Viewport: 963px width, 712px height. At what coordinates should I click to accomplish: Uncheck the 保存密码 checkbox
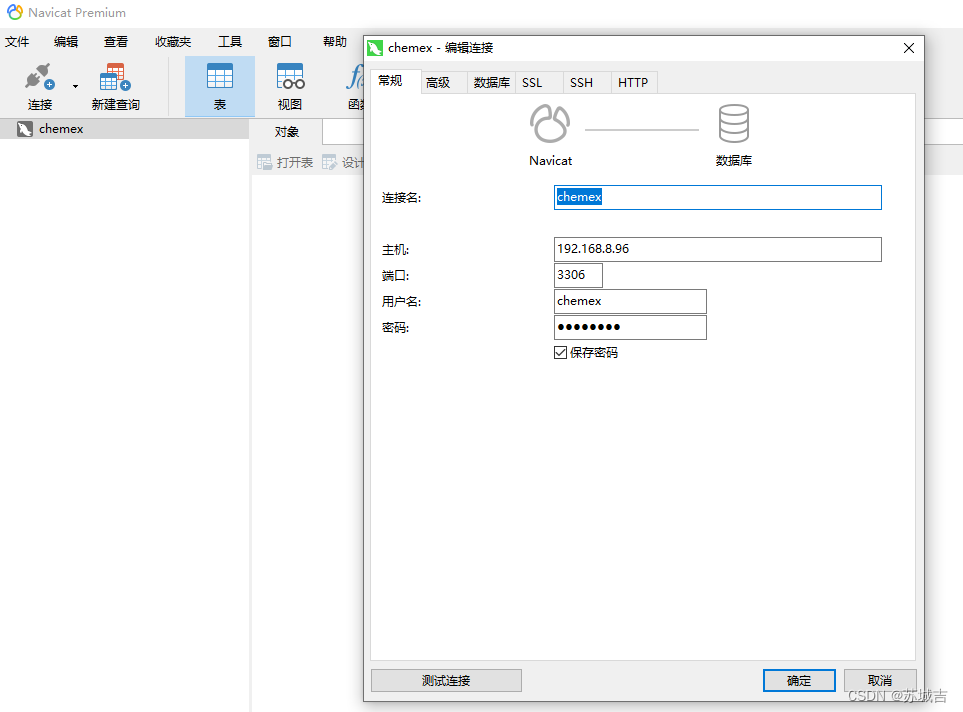click(561, 352)
